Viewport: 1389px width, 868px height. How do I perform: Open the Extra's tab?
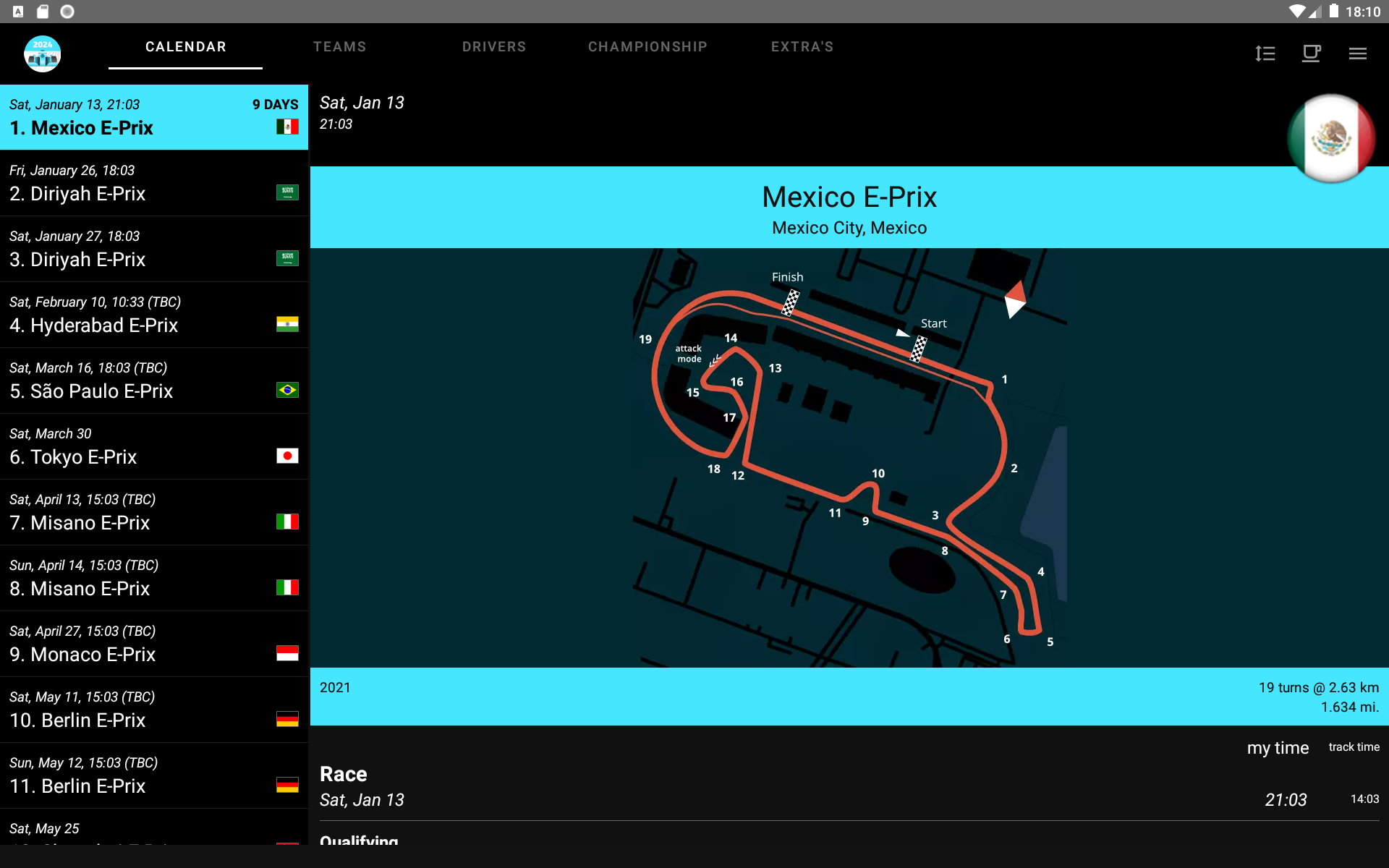pyautogui.click(x=802, y=47)
